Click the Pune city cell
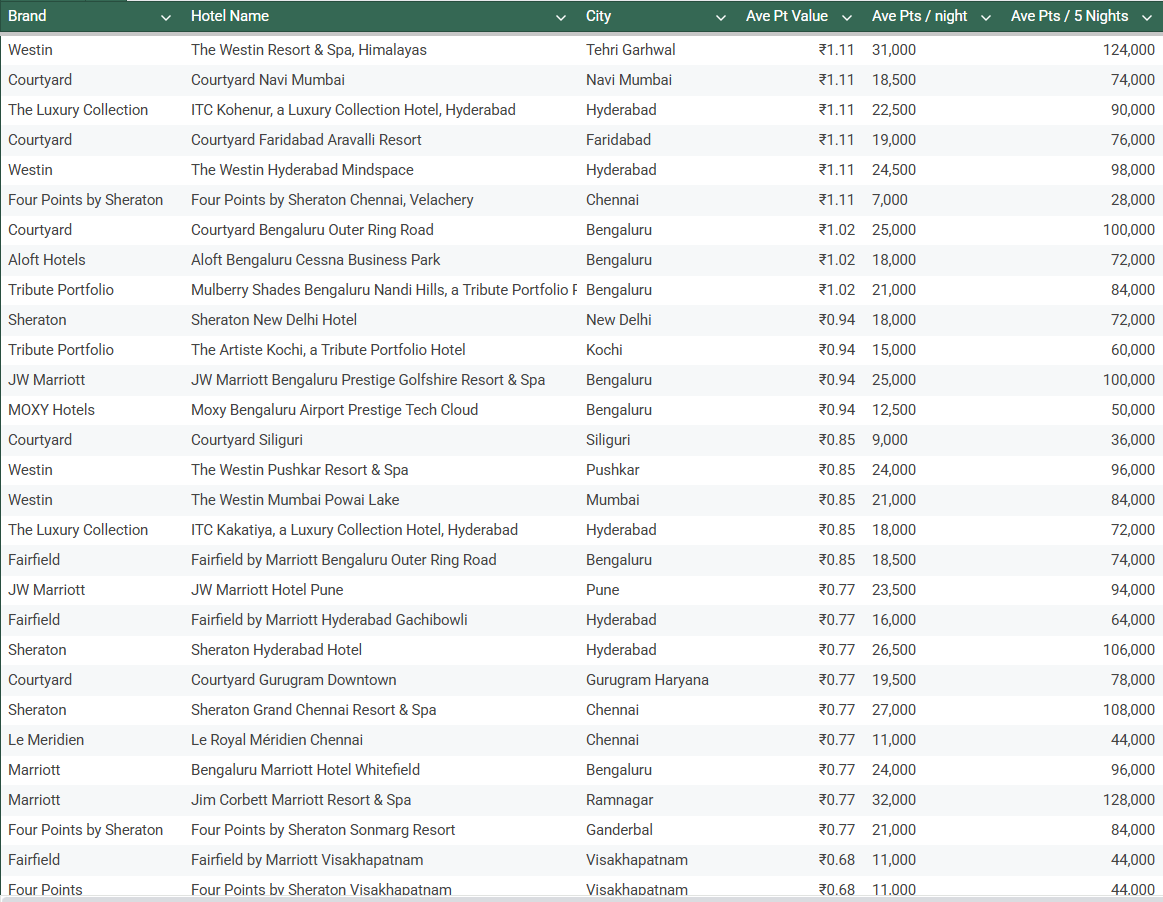Viewport: 1163px width, 902px height. click(x=602, y=590)
